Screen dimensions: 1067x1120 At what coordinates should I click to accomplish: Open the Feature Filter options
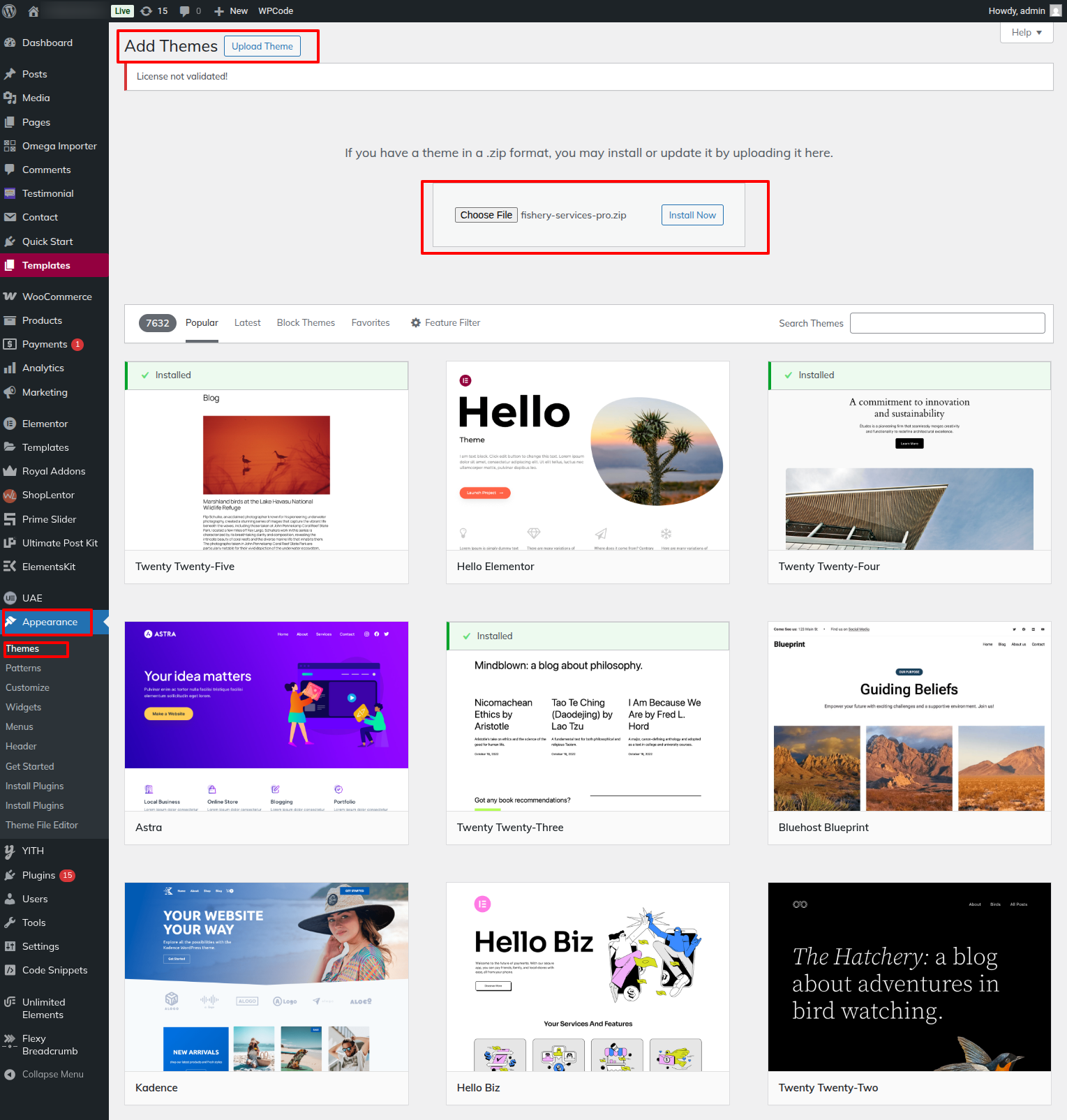(x=445, y=323)
